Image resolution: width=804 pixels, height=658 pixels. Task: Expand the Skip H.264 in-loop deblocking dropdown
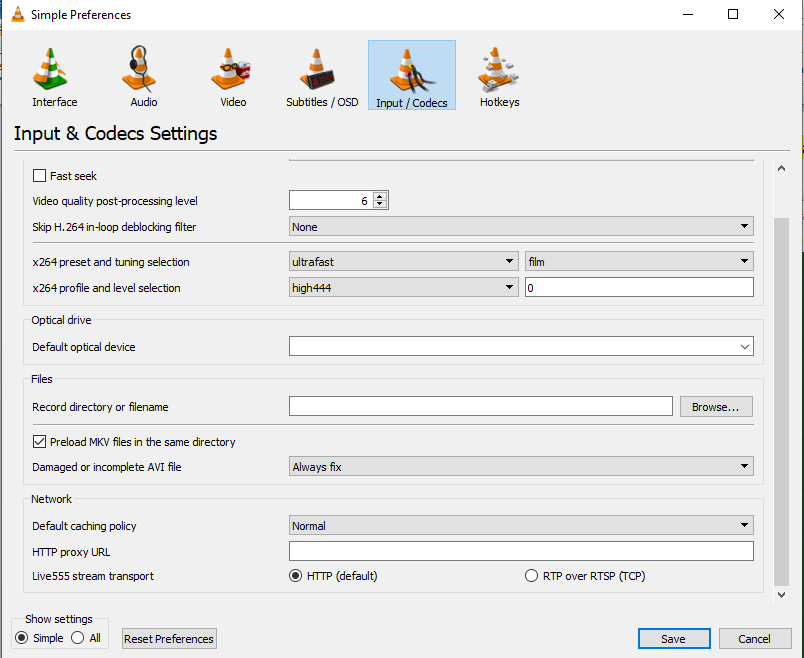[520, 227]
